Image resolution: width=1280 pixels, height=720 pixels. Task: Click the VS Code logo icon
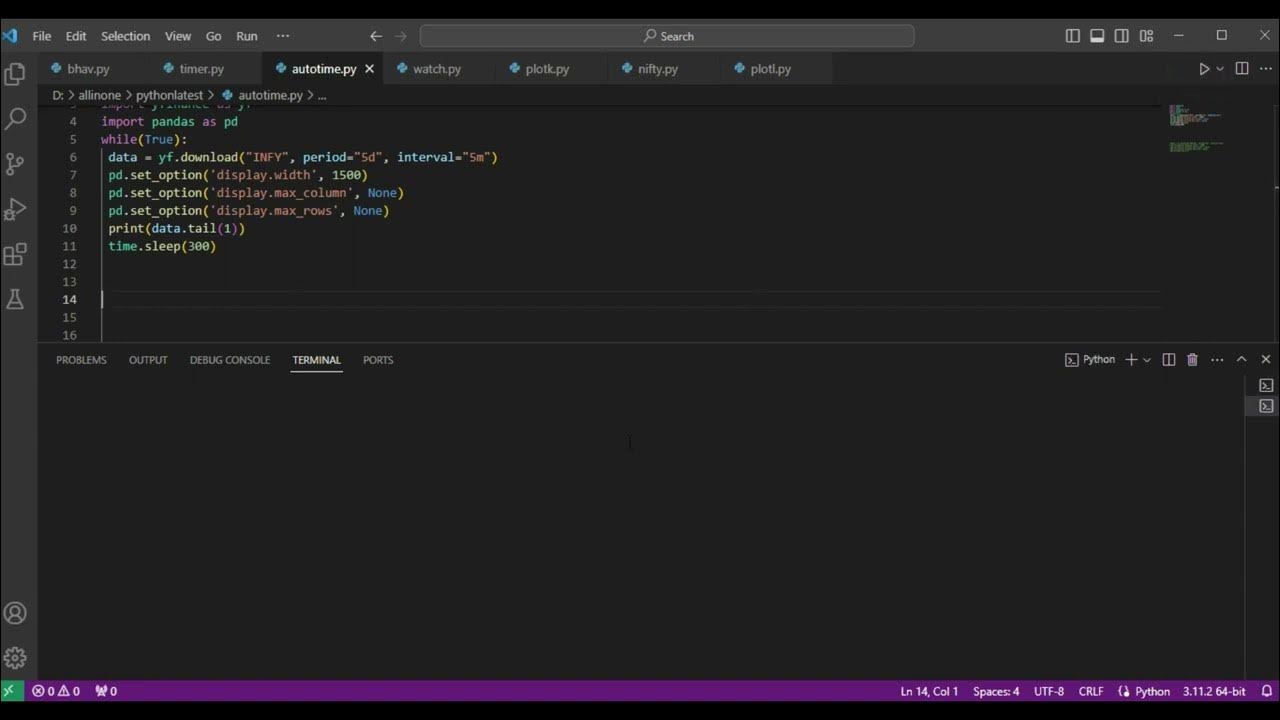tap(10, 36)
